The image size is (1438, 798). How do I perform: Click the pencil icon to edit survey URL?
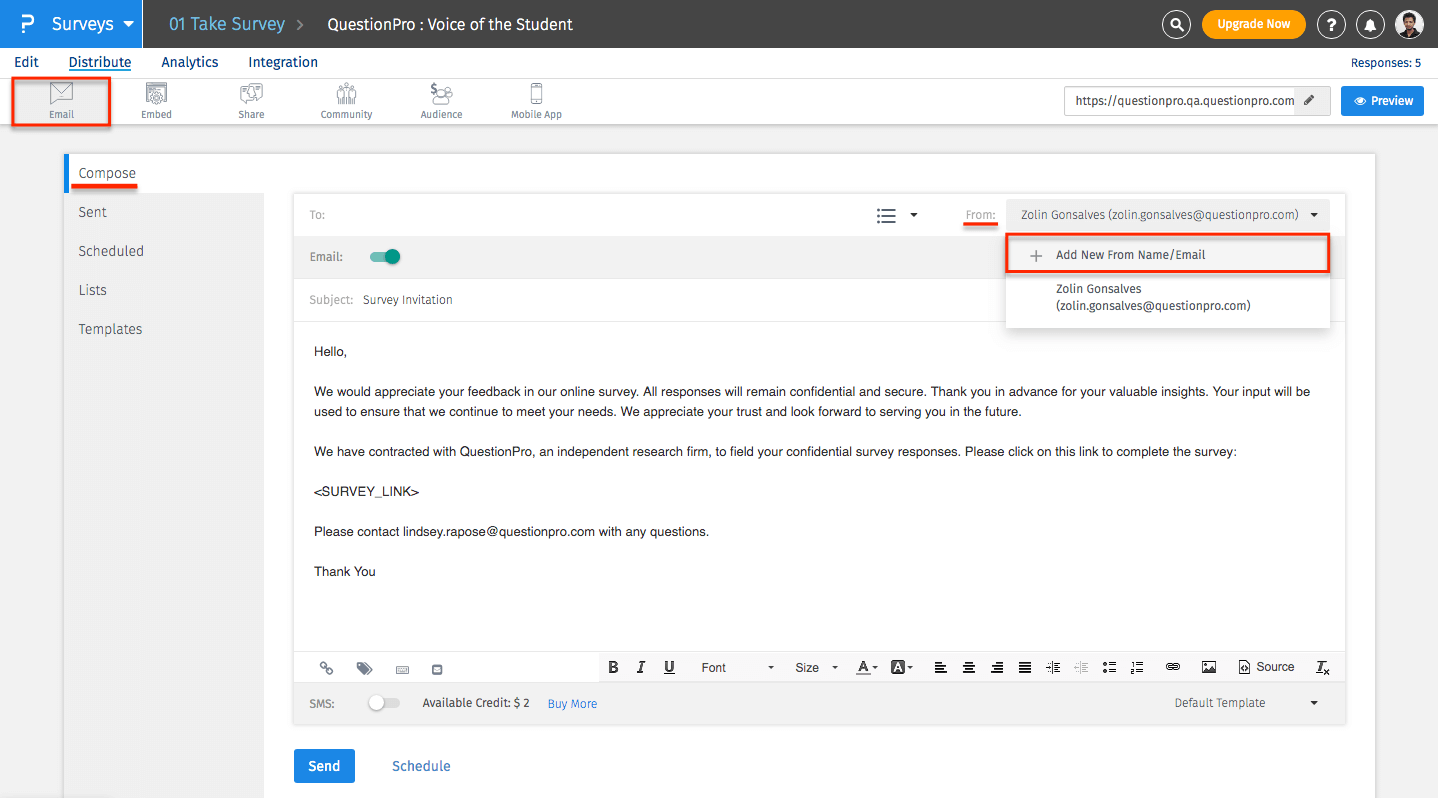[x=1311, y=101]
